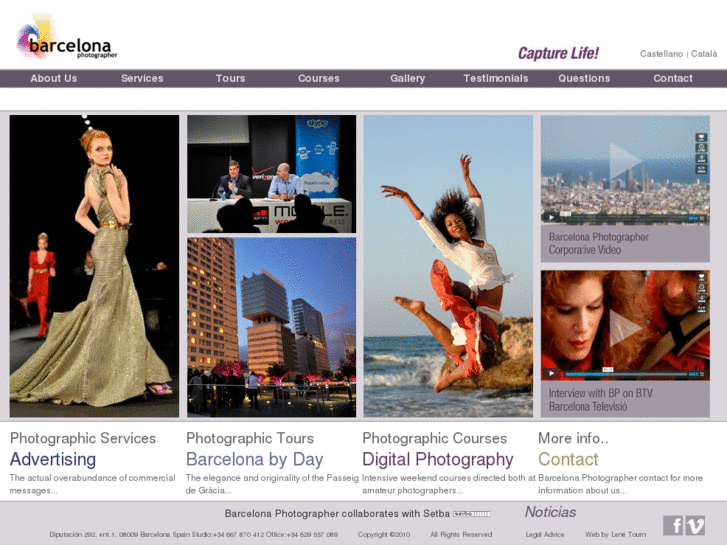The height and width of the screenshot is (545, 727).
Task: Play the BTV interview using small play button
Action: pyautogui.click(x=551, y=373)
